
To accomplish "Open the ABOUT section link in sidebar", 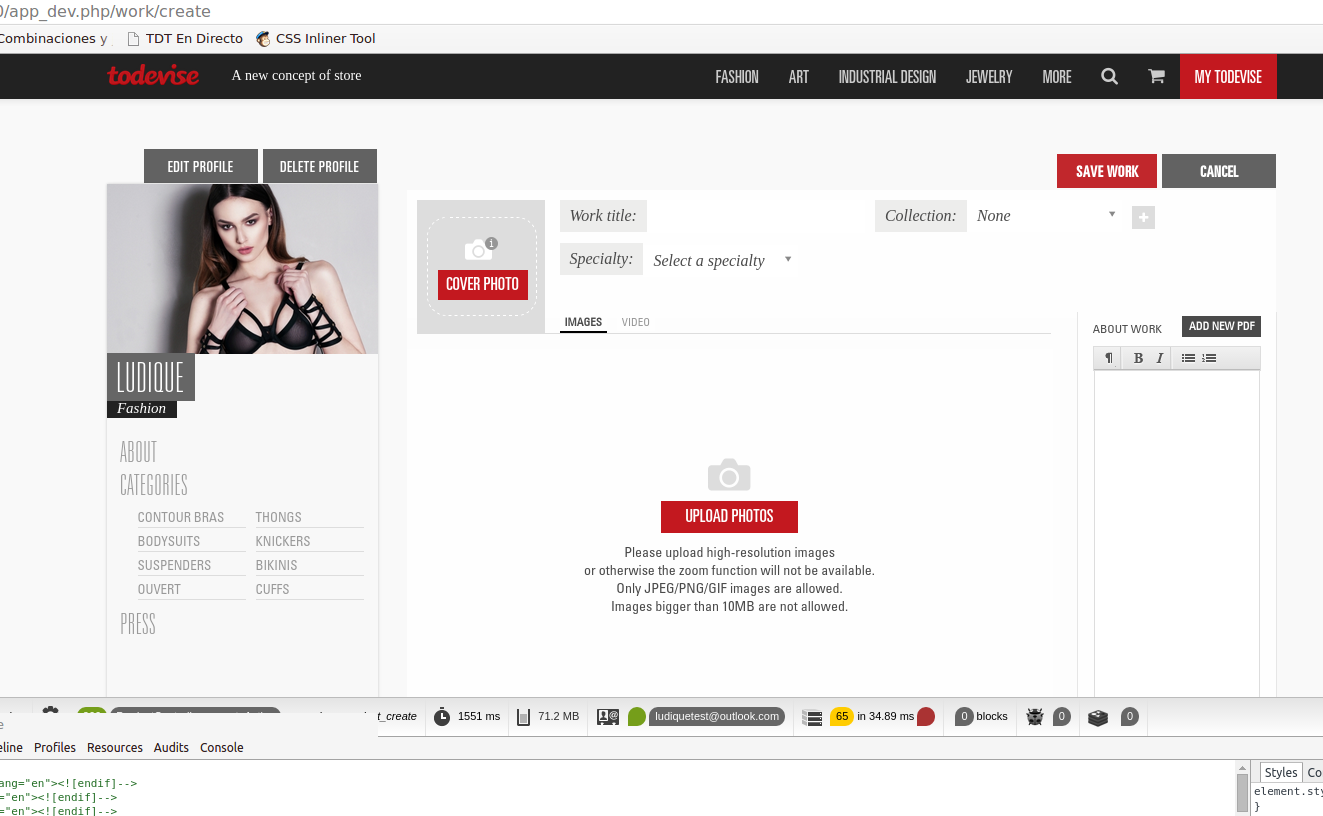I will coord(138,452).
